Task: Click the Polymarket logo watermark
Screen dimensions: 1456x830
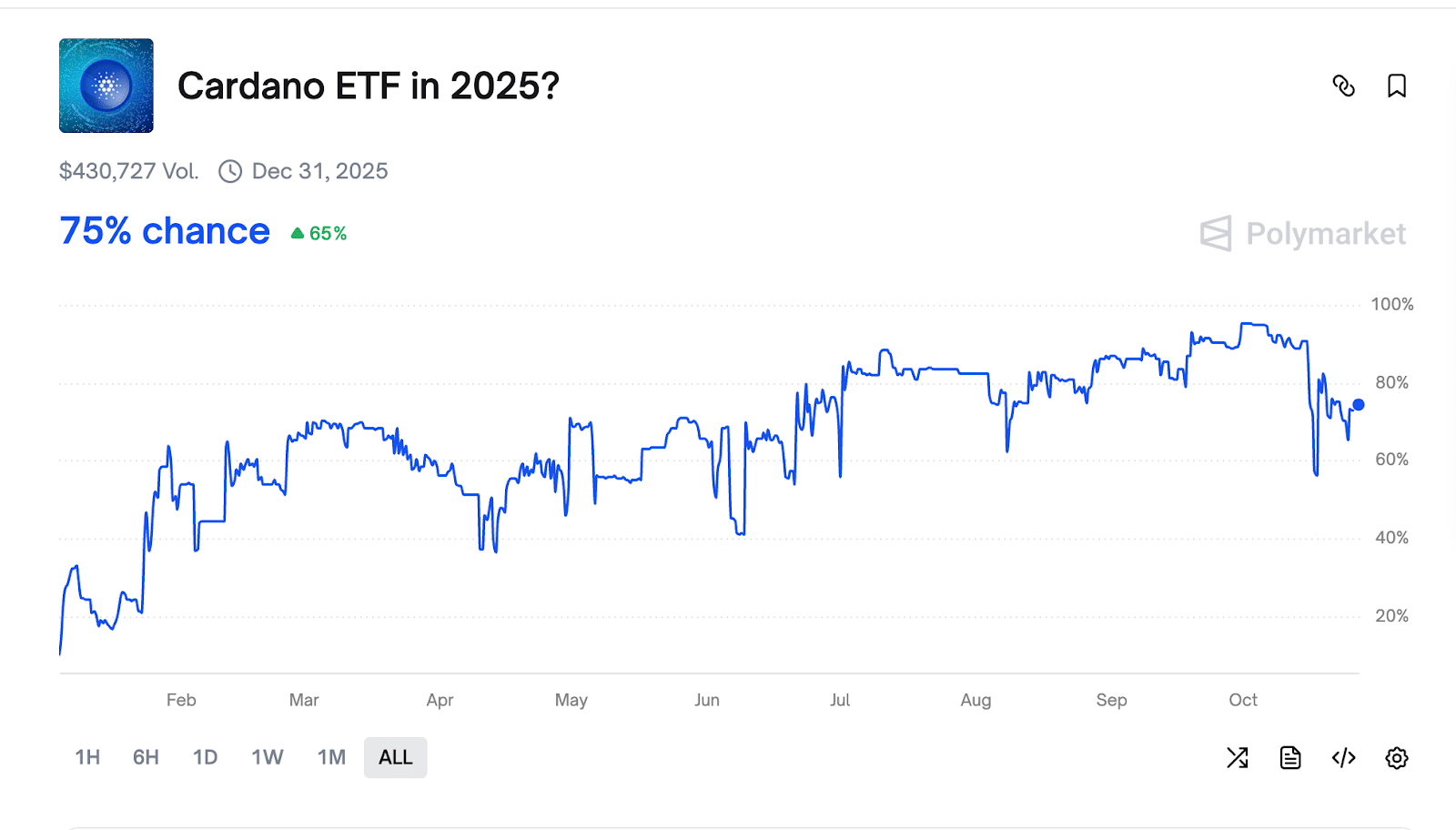Action: point(1303,234)
